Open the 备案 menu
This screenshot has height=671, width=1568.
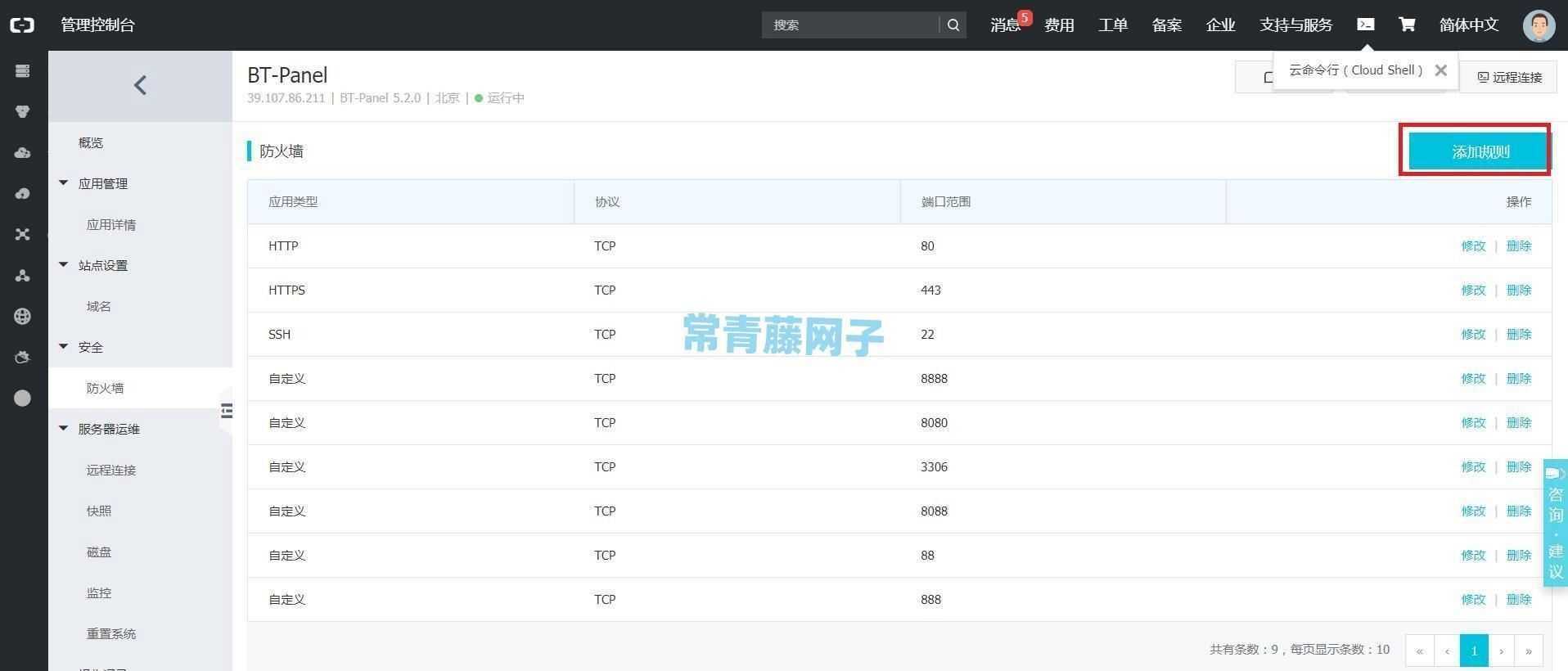tap(1167, 25)
